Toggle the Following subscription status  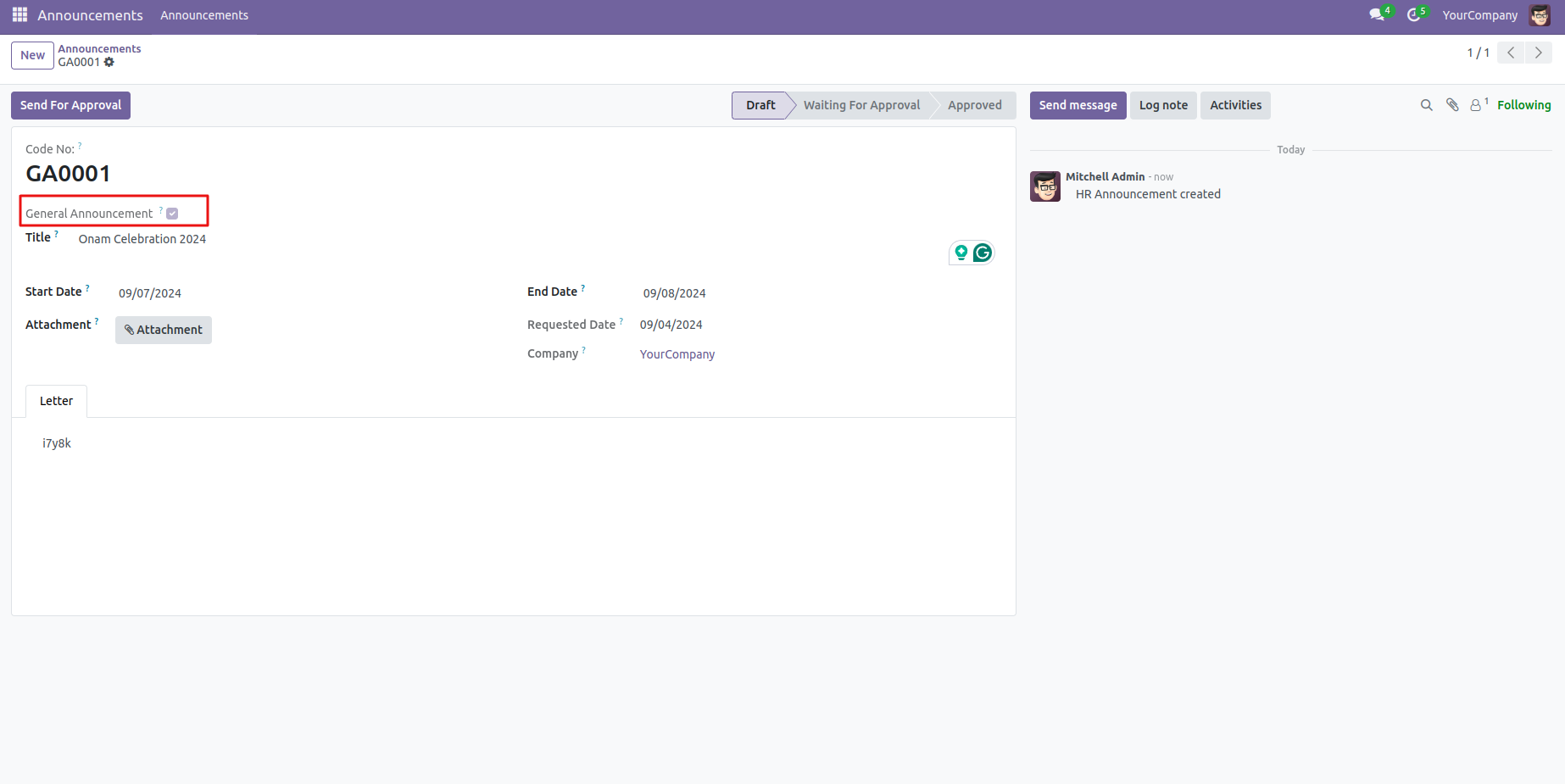[1523, 105]
